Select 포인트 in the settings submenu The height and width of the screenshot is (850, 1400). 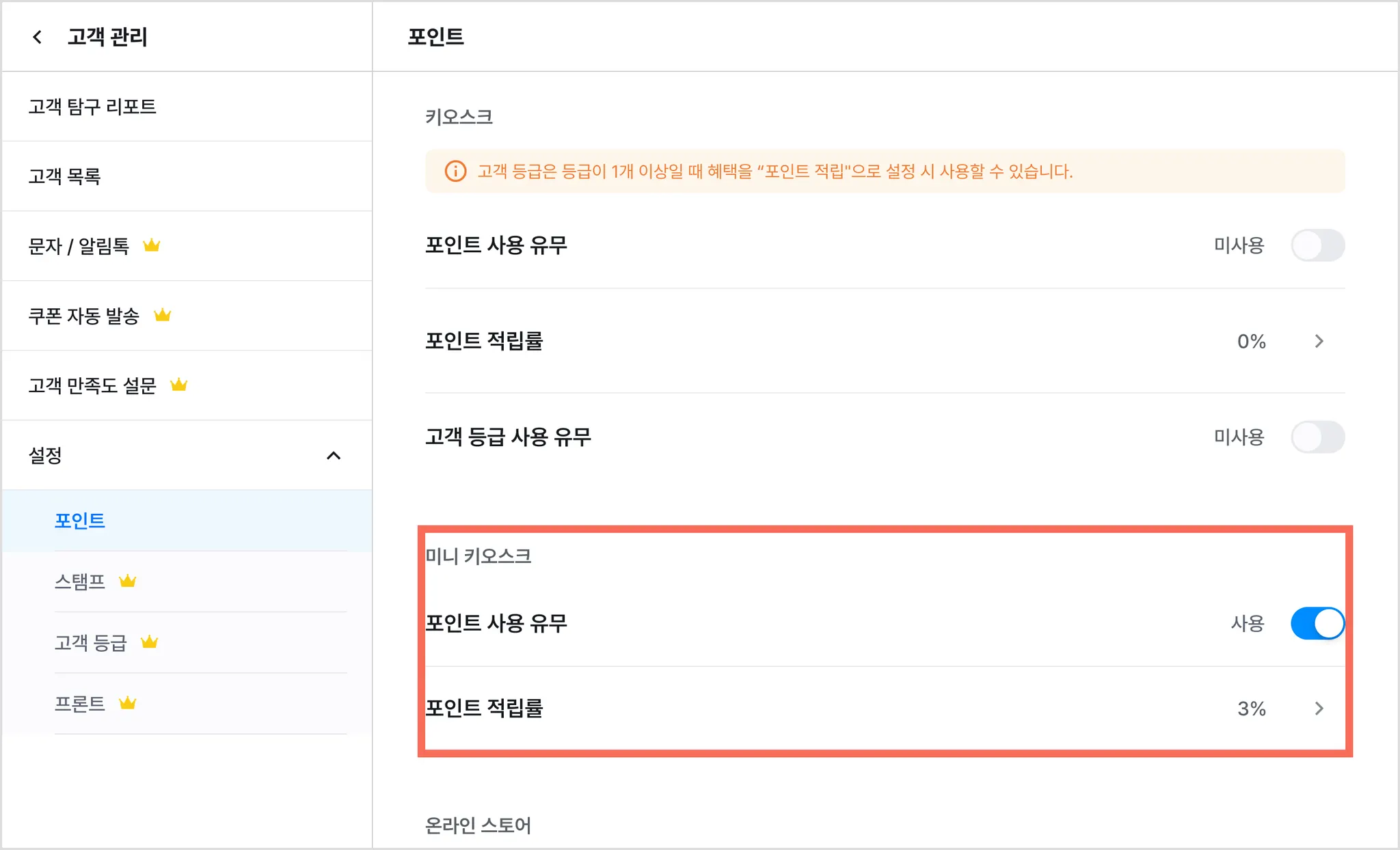pos(80,521)
